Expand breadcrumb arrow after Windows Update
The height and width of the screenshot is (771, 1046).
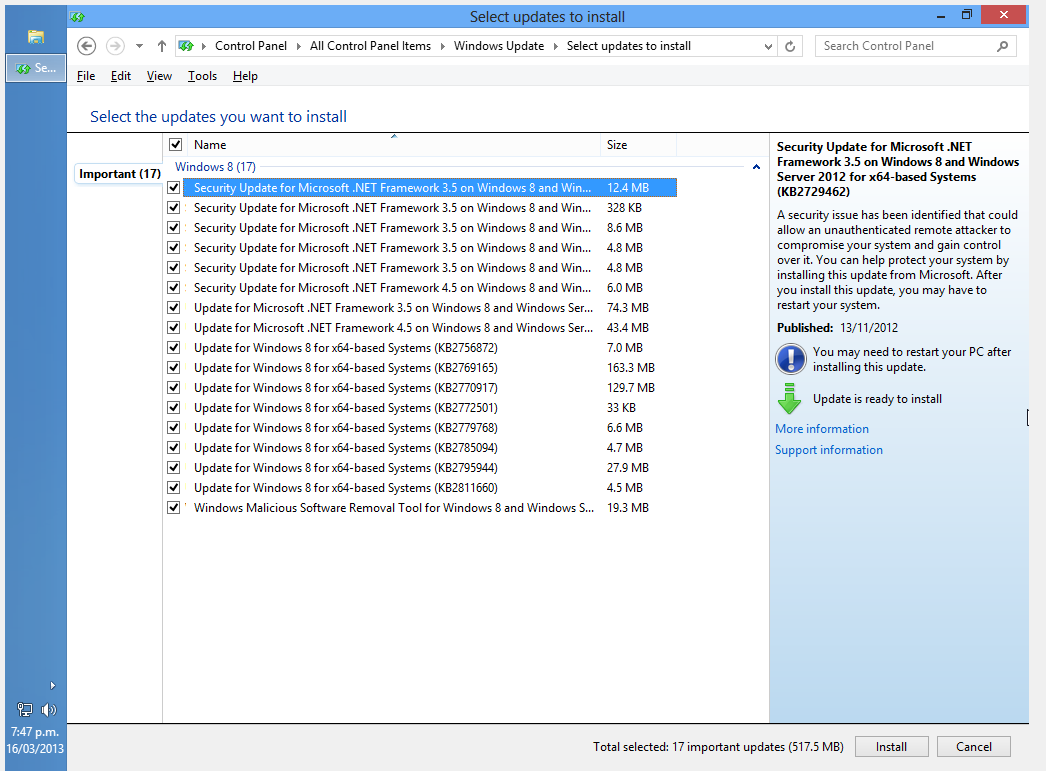pos(555,46)
